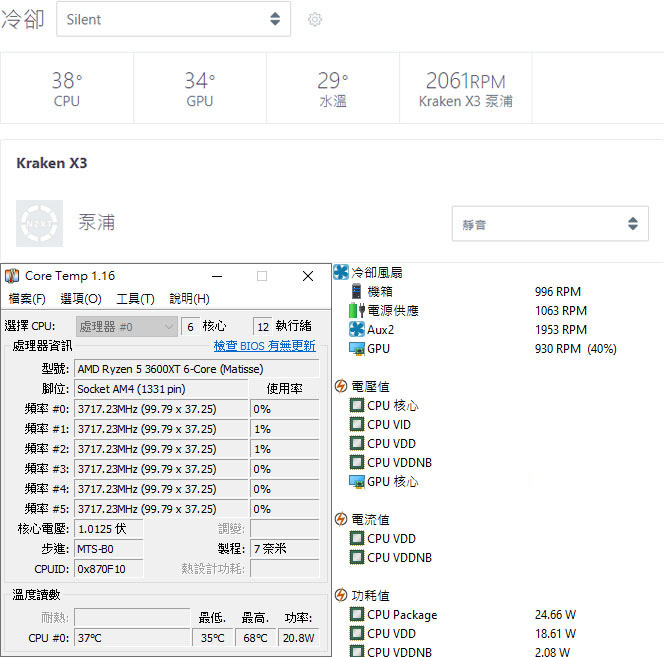Click the 996 RPM chassis fan value
Screen dimensions: 664x657
[558, 291]
